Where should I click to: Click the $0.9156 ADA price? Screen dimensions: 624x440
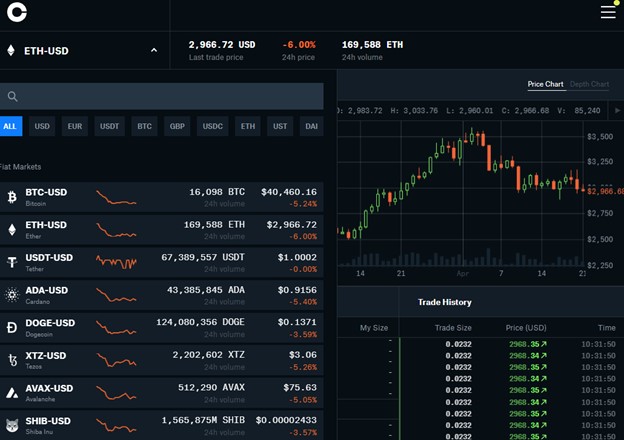[x=297, y=290]
